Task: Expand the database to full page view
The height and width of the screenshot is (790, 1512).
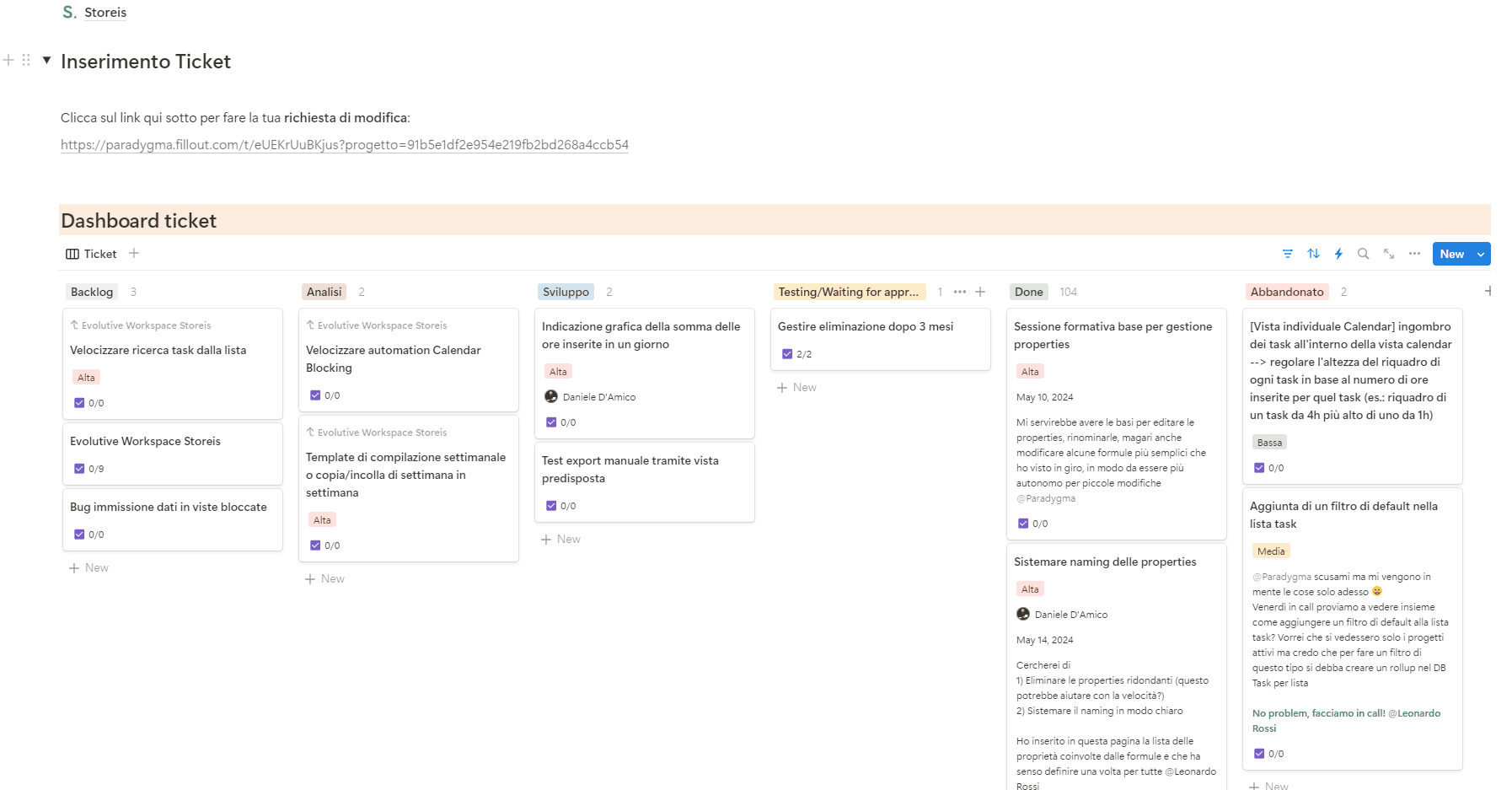Action: [x=1388, y=253]
